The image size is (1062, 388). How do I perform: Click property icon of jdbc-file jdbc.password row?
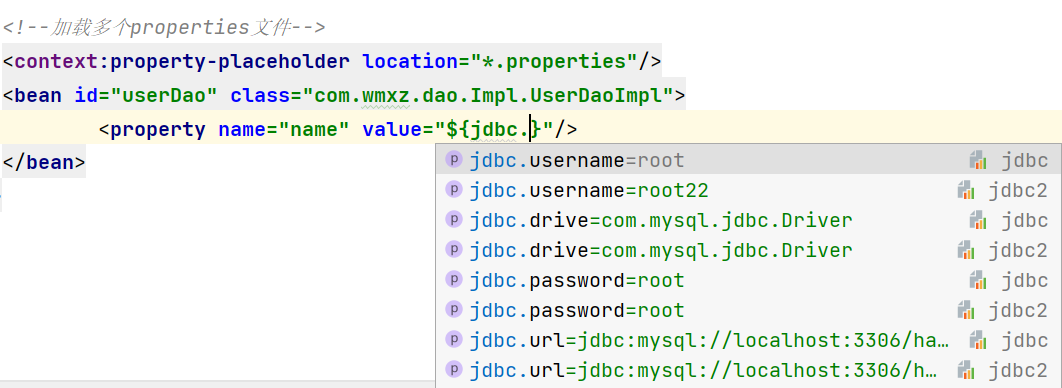tap(453, 280)
